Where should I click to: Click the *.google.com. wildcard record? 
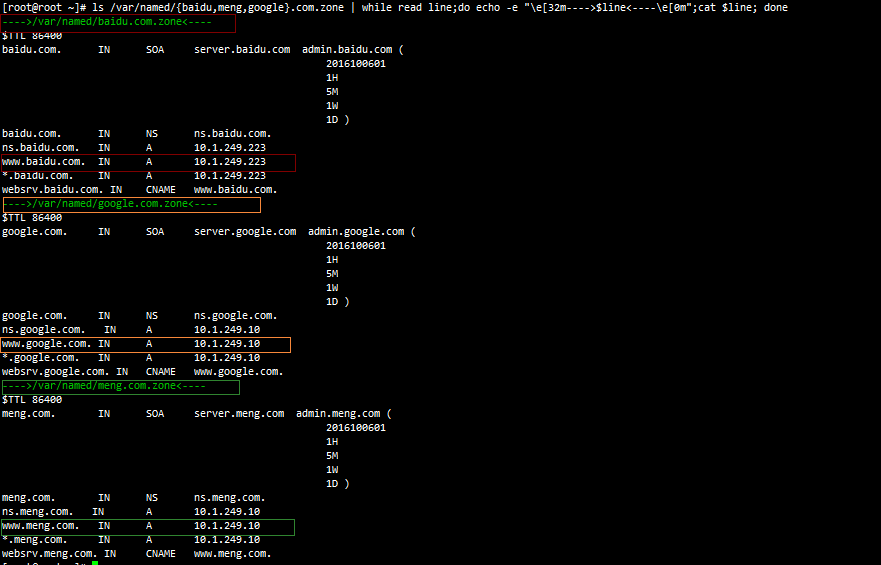click(131, 358)
